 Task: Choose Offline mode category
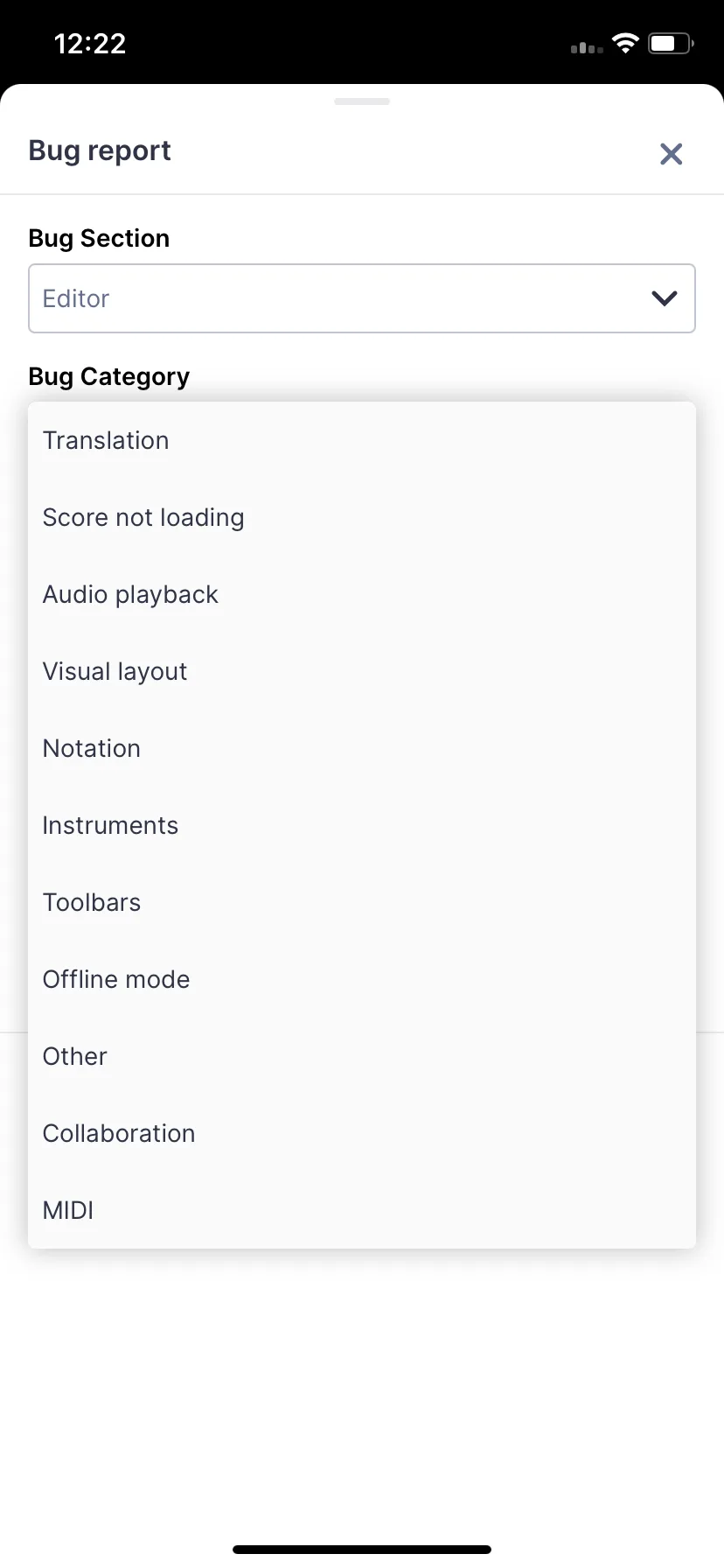click(x=116, y=979)
